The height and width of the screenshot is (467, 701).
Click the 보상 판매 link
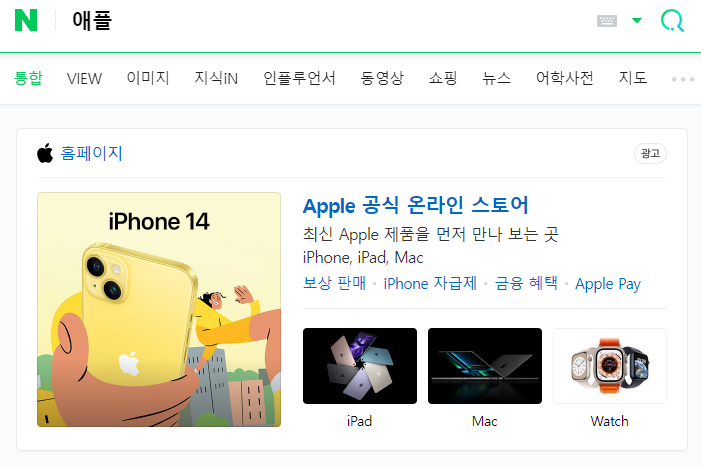pos(334,283)
